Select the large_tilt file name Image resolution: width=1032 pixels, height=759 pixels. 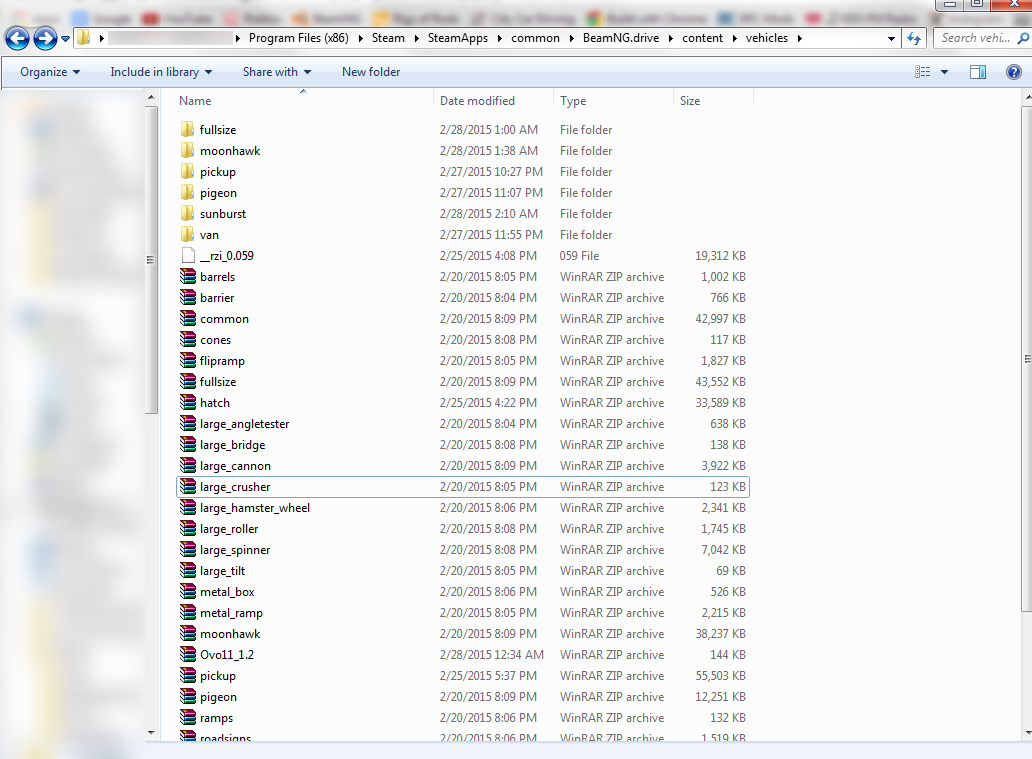point(222,571)
